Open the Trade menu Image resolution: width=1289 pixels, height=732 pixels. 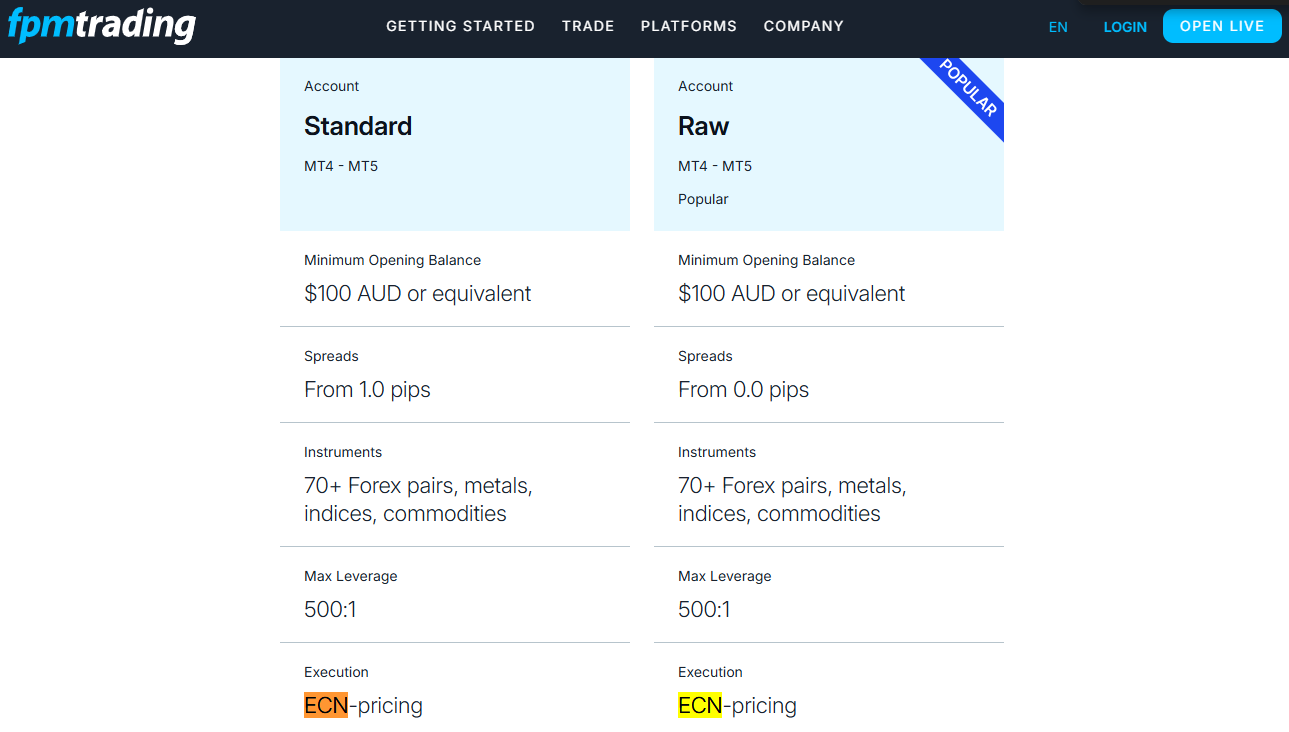point(588,26)
